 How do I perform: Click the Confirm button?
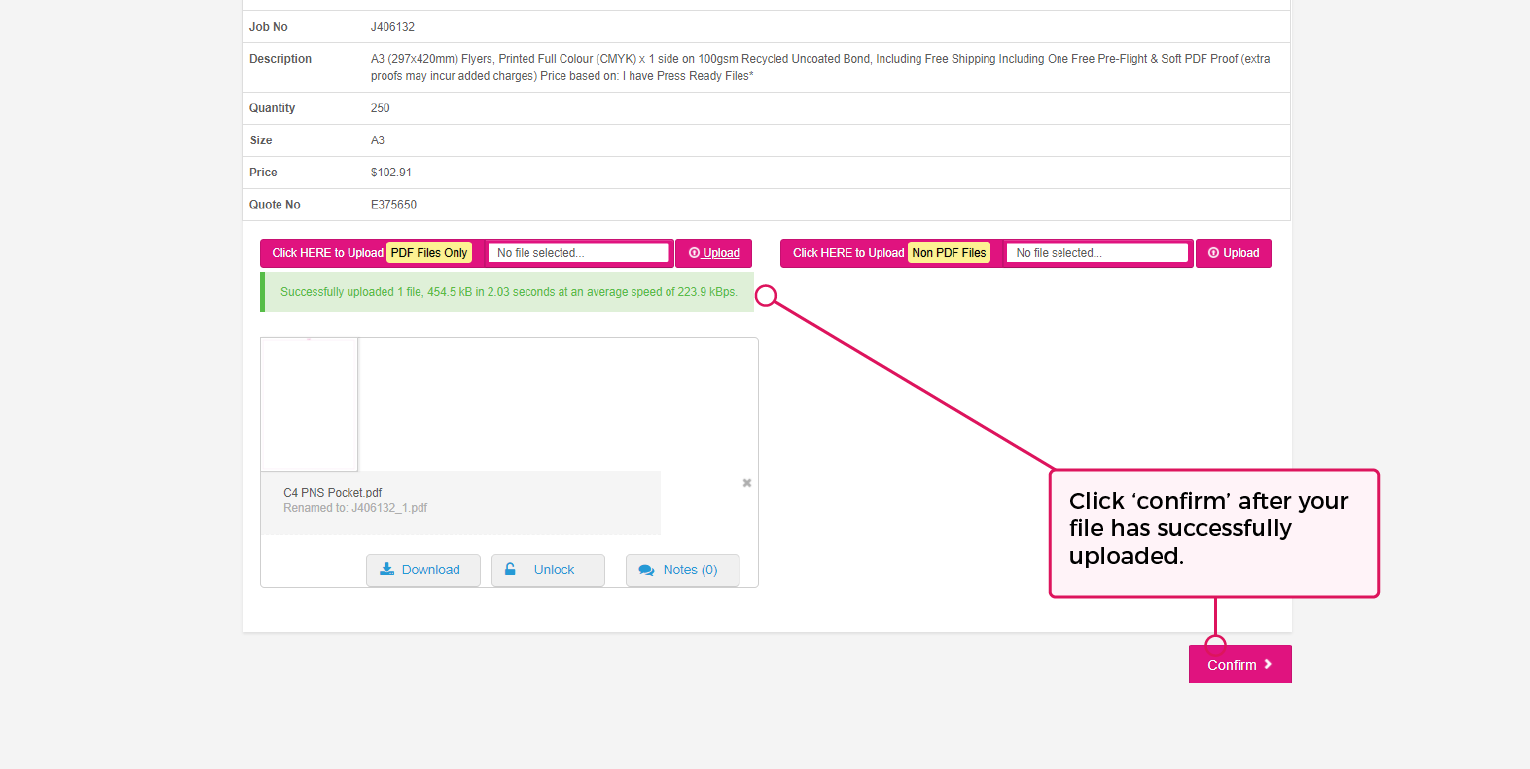click(1239, 665)
